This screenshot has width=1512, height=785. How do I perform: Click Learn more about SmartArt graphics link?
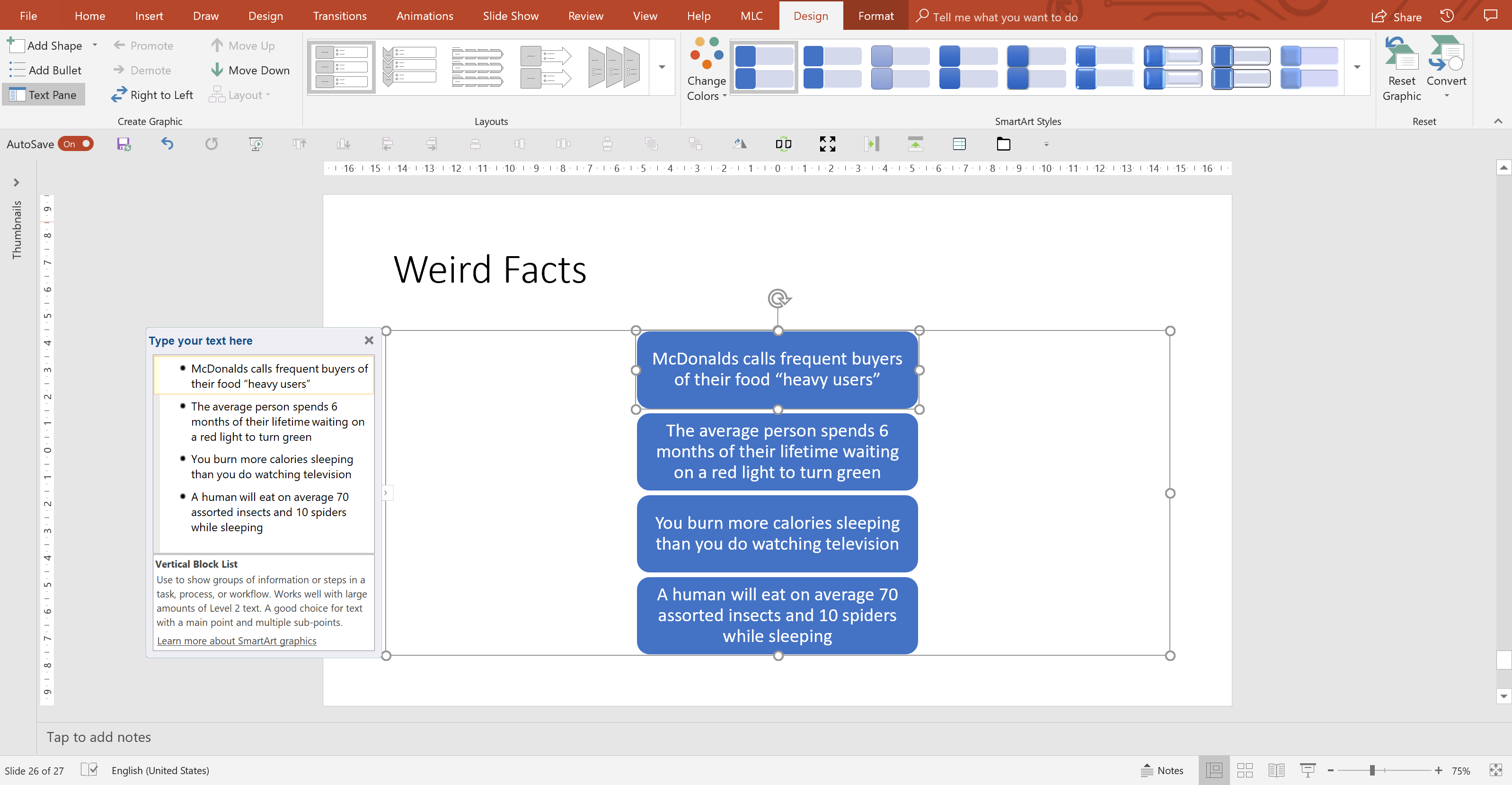237,641
